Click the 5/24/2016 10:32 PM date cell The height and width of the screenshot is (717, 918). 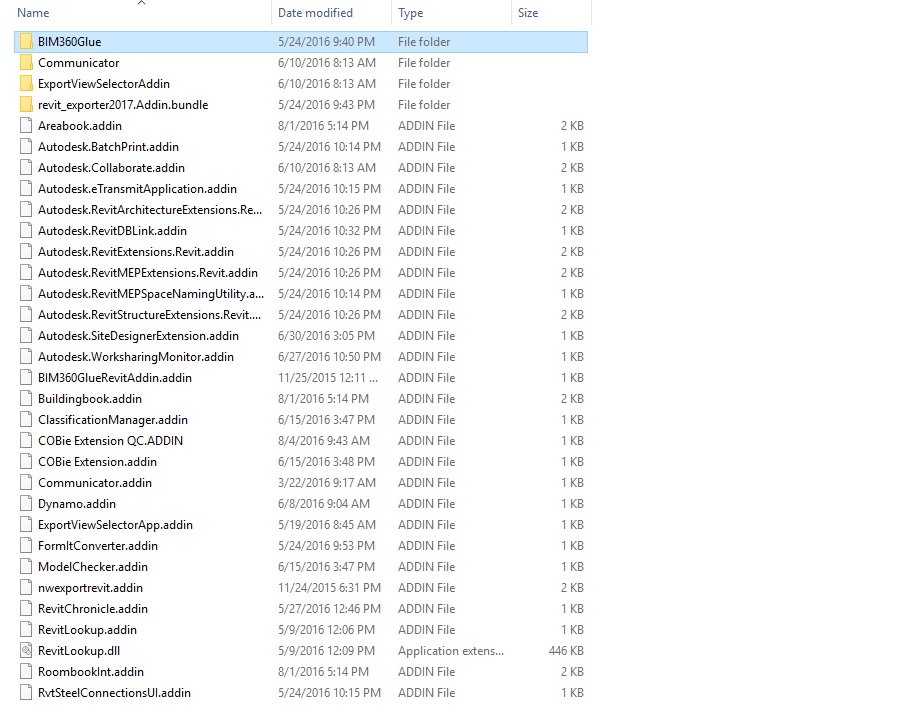click(329, 231)
